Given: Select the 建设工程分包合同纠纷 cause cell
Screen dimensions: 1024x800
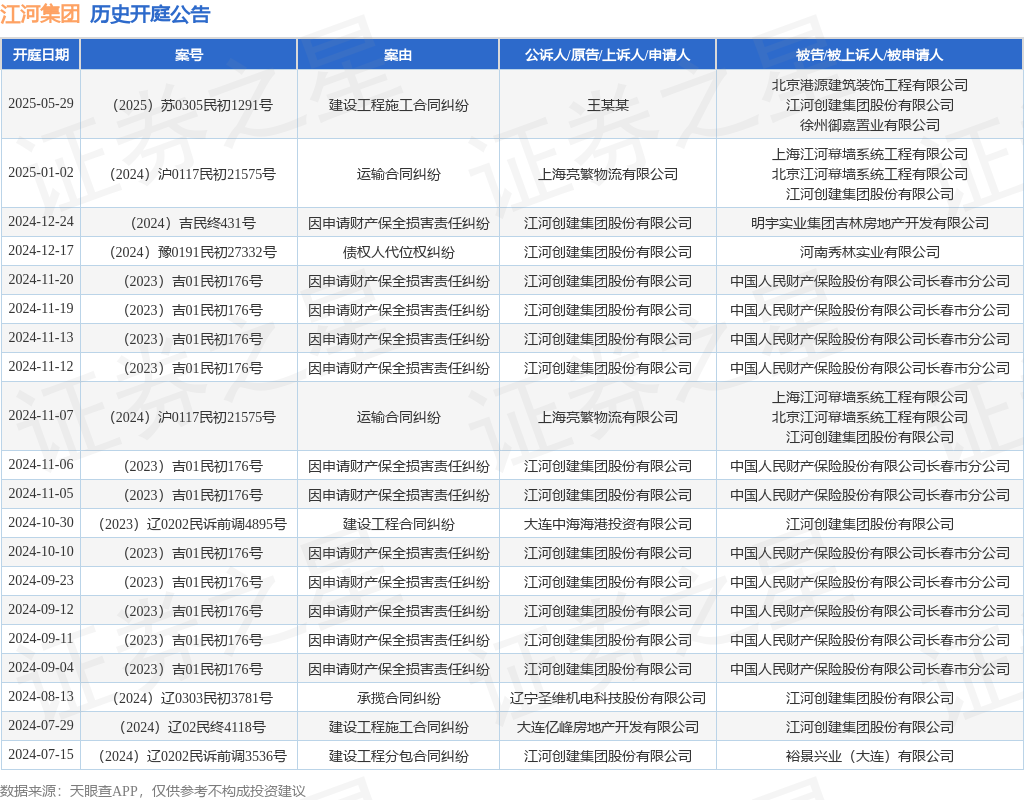Looking at the screenshot, I should (x=398, y=756).
